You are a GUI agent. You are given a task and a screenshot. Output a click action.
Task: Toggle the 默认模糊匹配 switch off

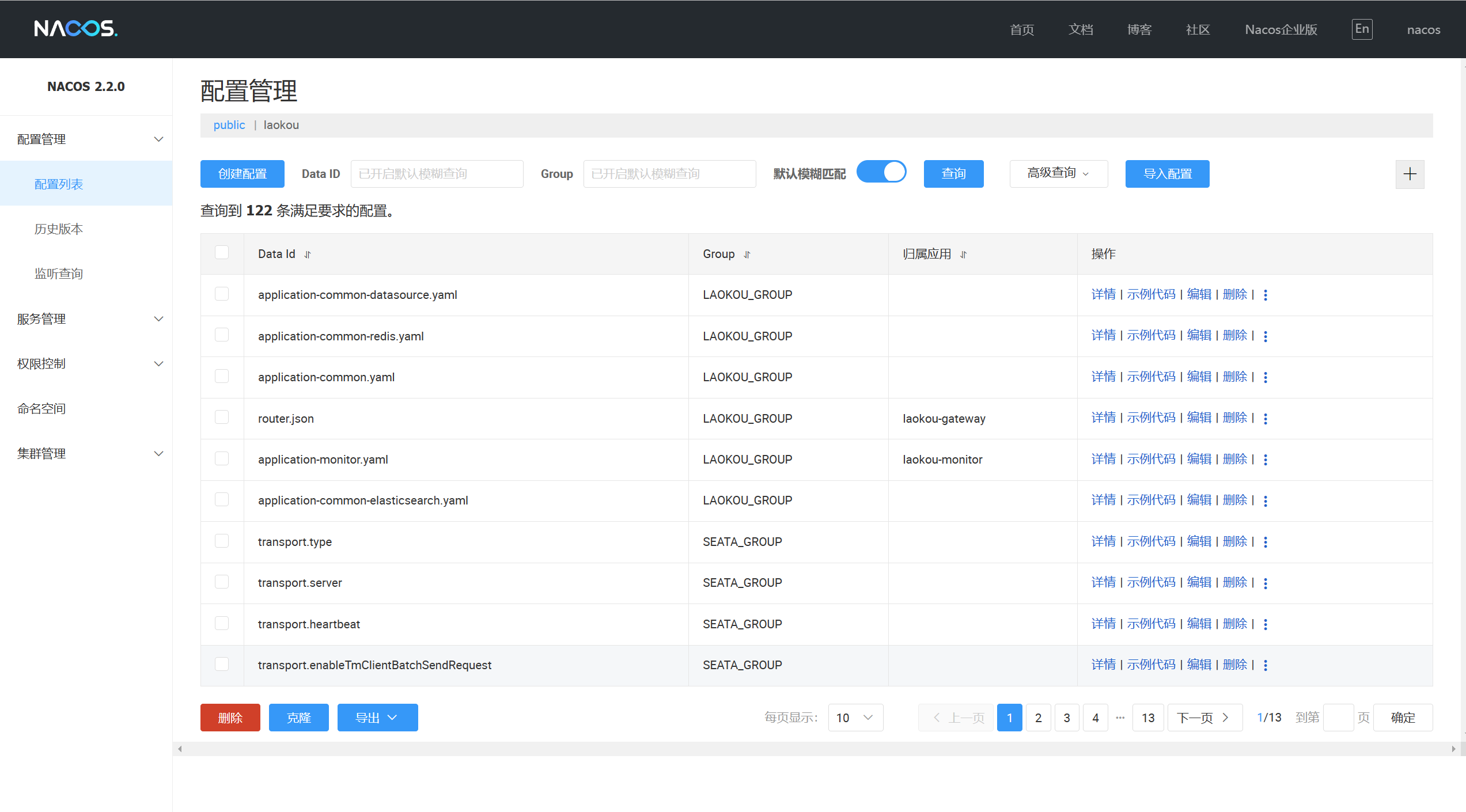click(881, 172)
